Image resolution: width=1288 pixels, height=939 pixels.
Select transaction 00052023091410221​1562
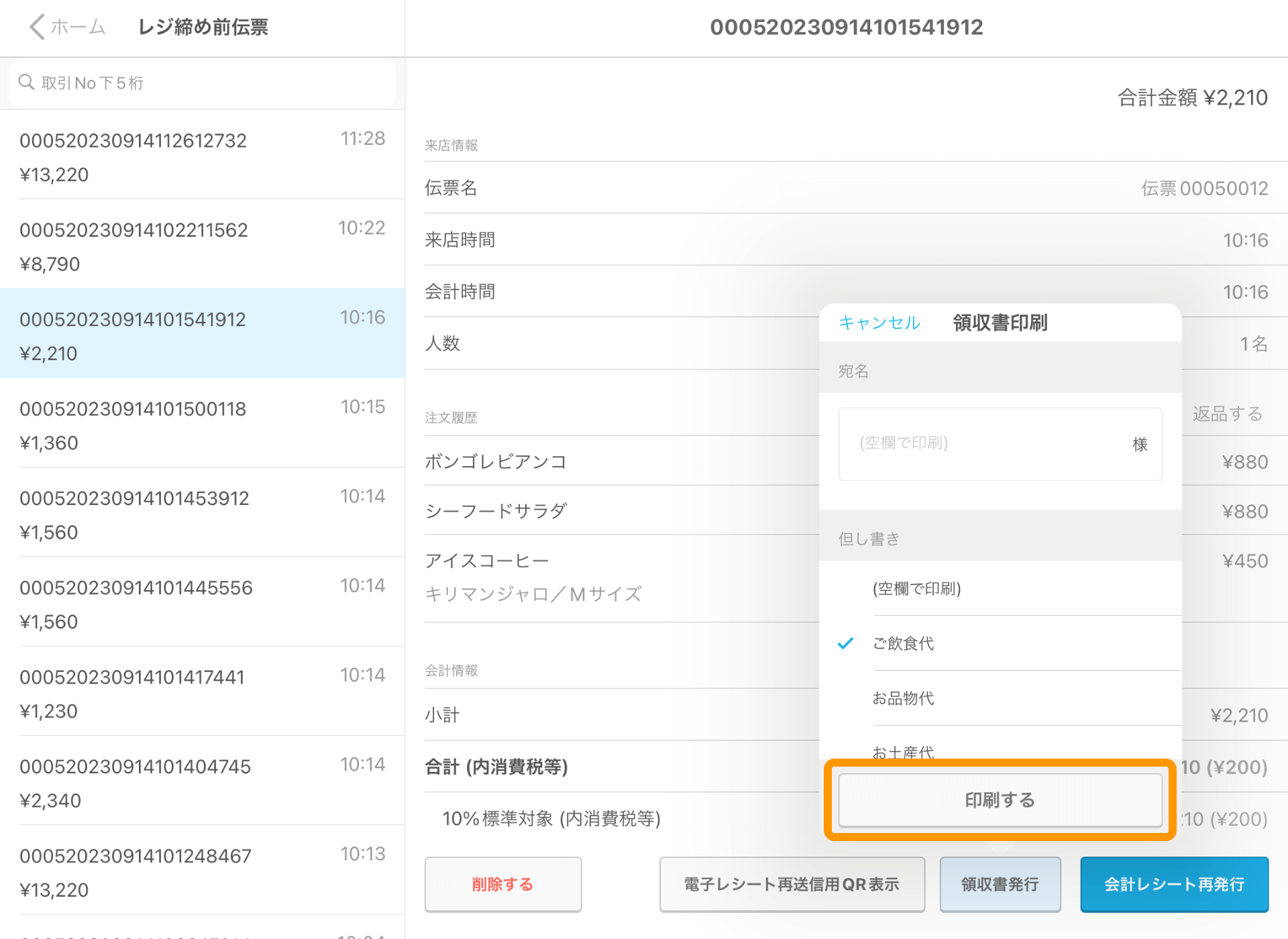[x=202, y=245]
